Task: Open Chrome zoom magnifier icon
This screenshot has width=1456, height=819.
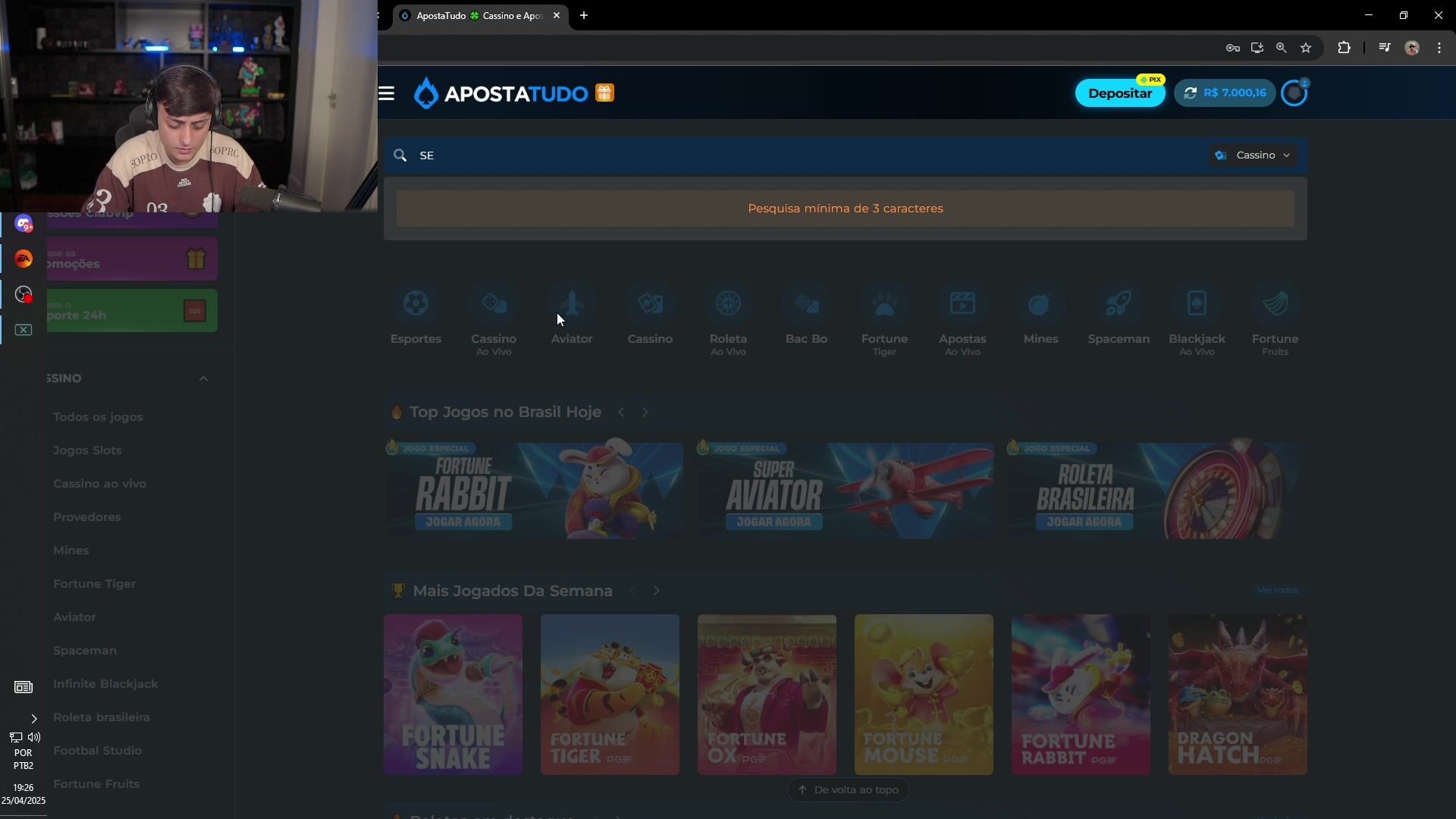Action: pos(1282,48)
